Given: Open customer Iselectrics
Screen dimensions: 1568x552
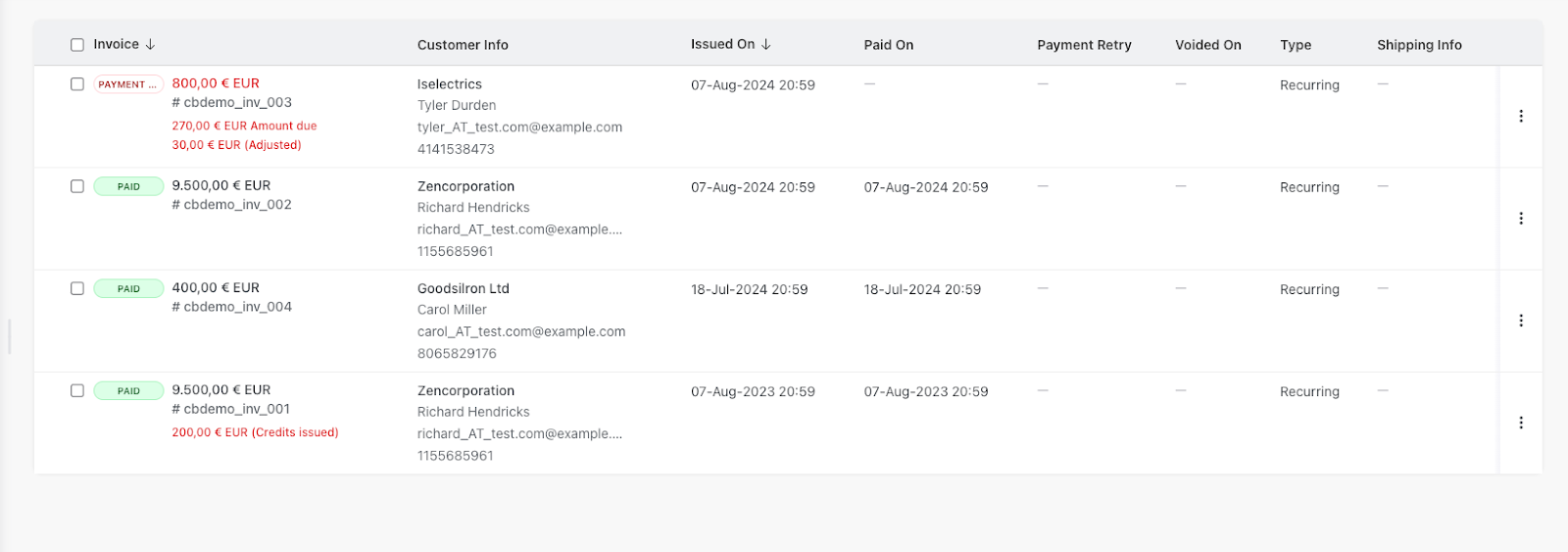Looking at the screenshot, I should (x=450, y=84).
